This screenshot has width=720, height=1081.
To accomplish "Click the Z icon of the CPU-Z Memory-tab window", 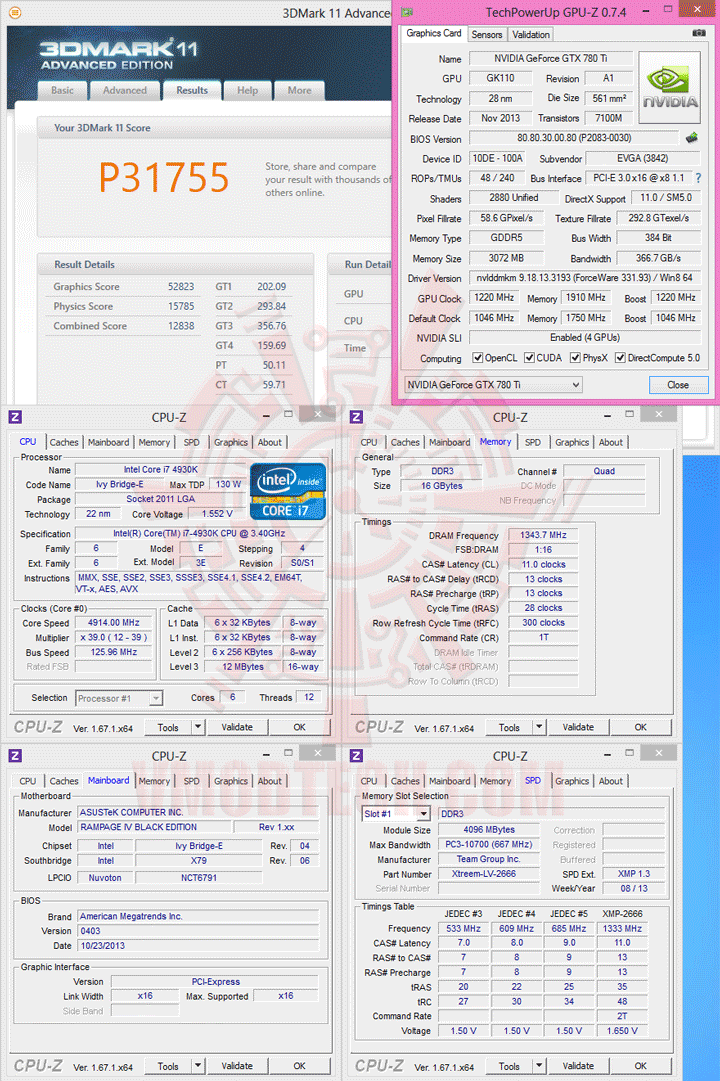I will click(x=357, y=417).
